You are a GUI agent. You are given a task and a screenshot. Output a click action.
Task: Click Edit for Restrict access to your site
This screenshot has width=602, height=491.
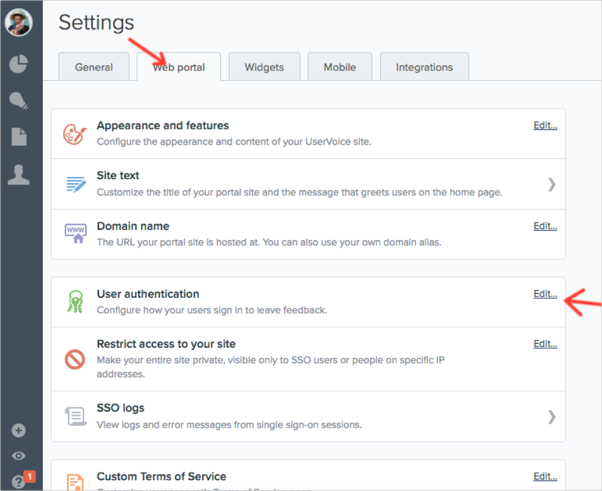pos(545,344)
